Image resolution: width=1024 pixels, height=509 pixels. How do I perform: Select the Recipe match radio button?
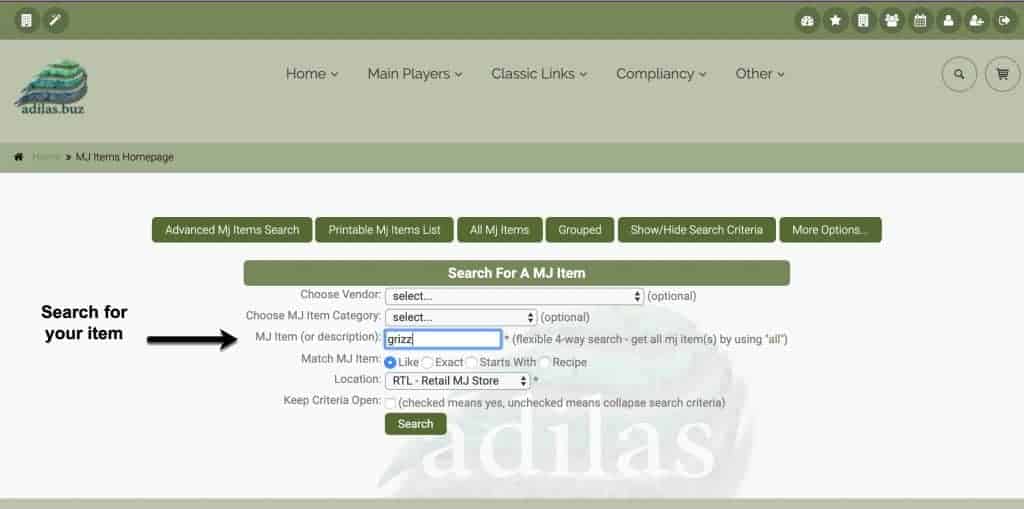click(545, 362)
